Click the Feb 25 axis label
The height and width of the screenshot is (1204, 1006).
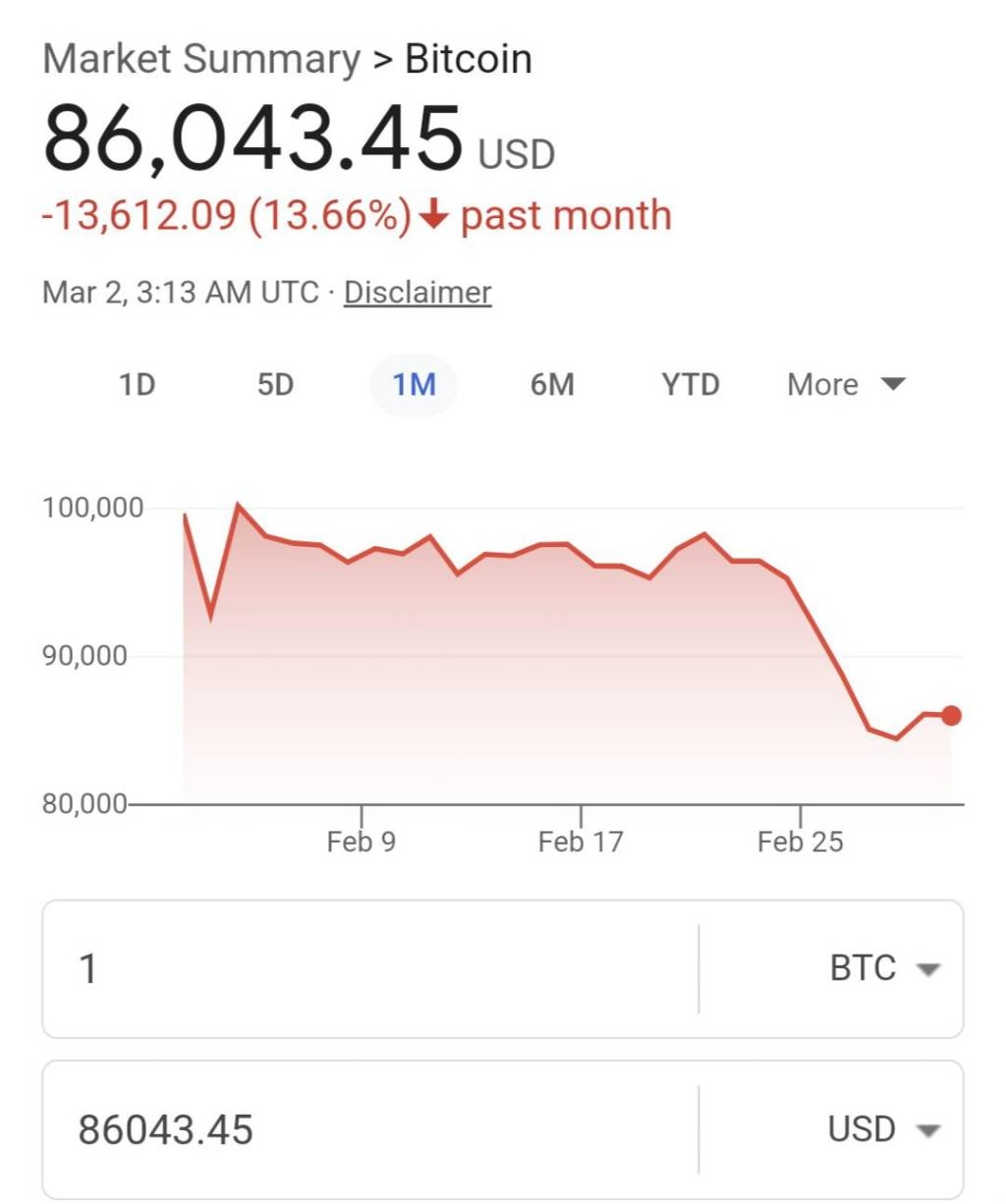(x=801, y=842)
